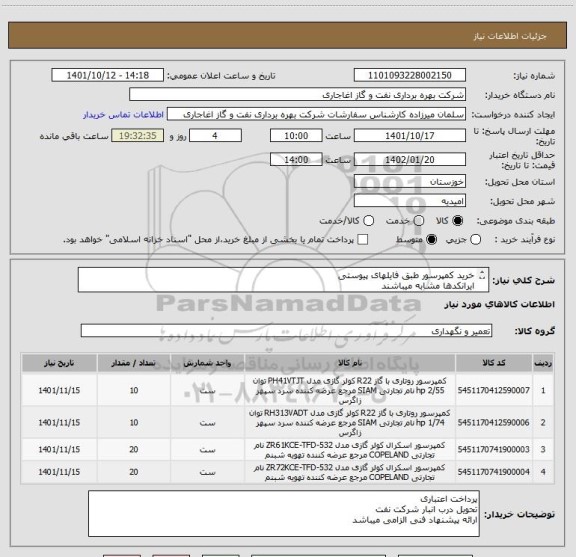The width and height of the screenshot is (576, 557).
Task: Click the جزئیات اطلاعات نیاز header title
Action: [x=510, y=36]
